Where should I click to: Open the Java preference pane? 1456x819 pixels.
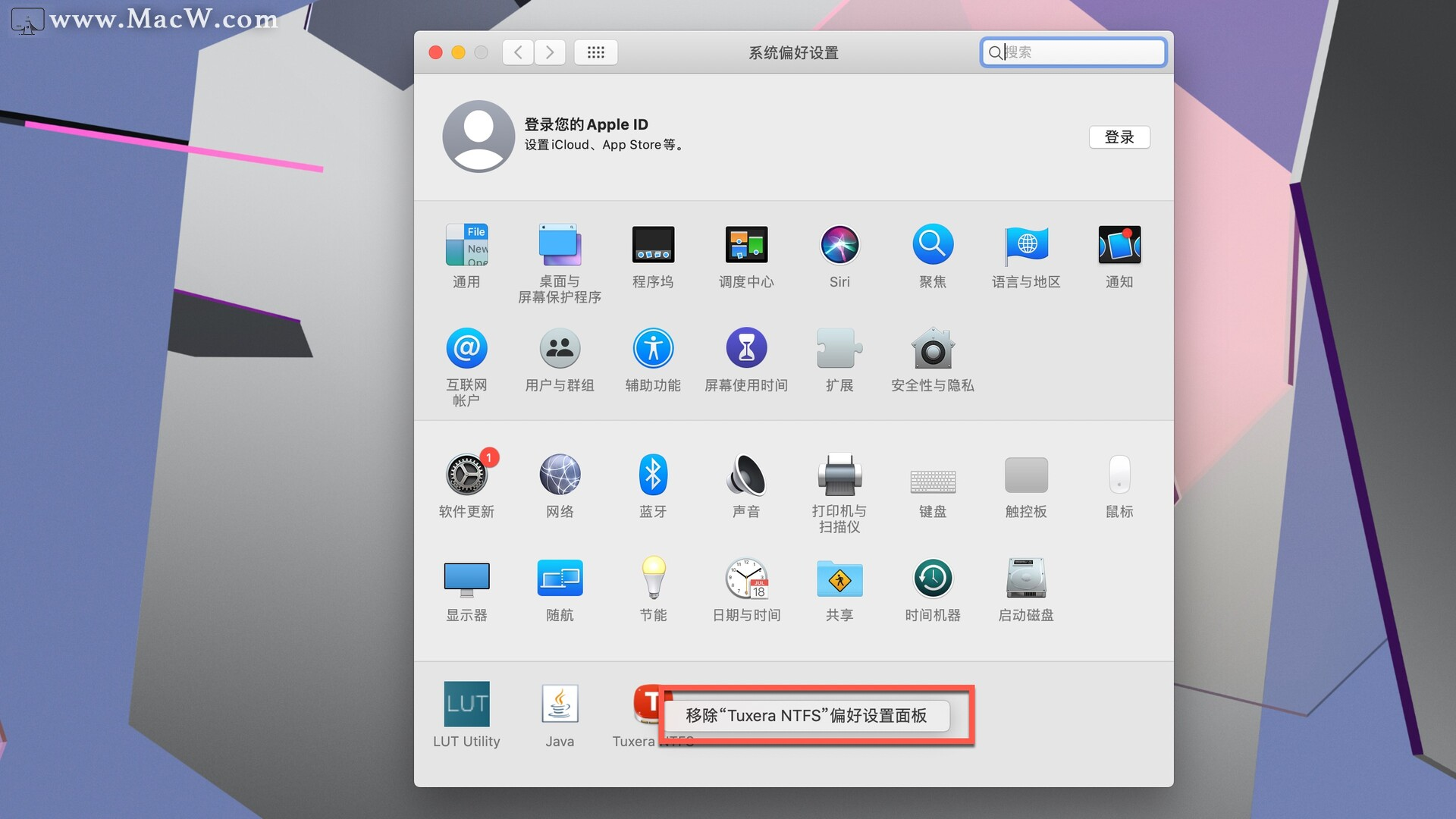(x=560, y=704)
